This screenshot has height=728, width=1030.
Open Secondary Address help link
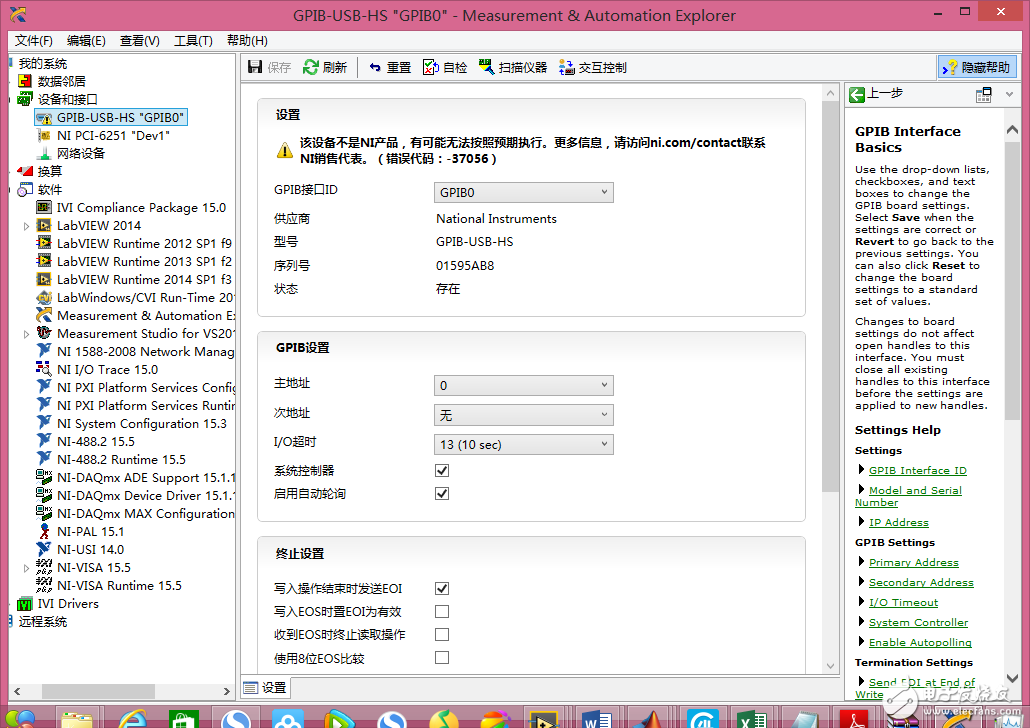[x=921, y=583]
